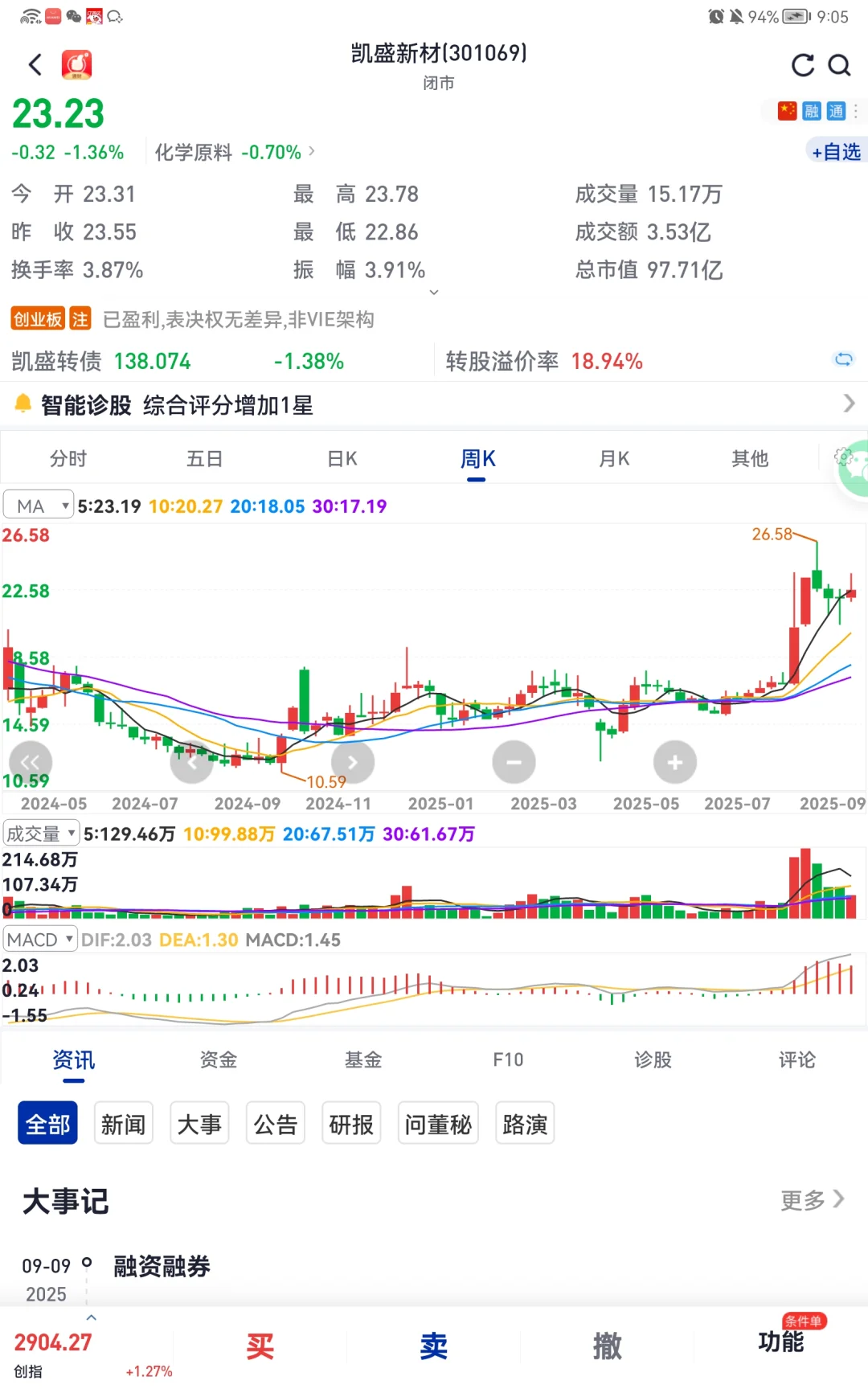Open 凯盛转债 convertible bond link

point(56,361)
